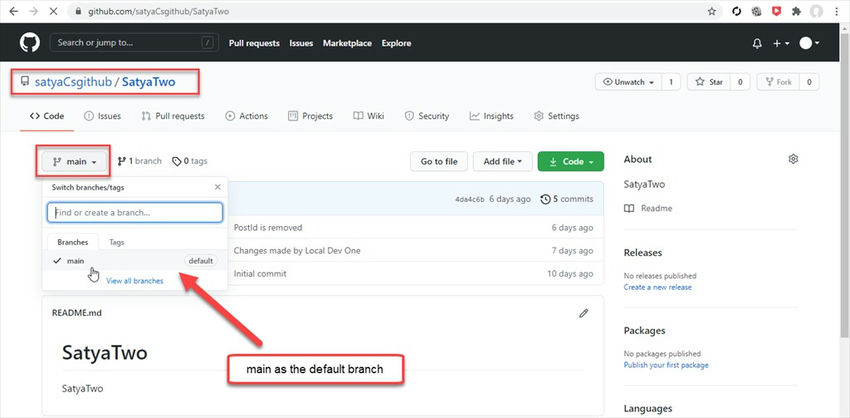
Task: Open the notifications bell icon
Action: (757, 43)
